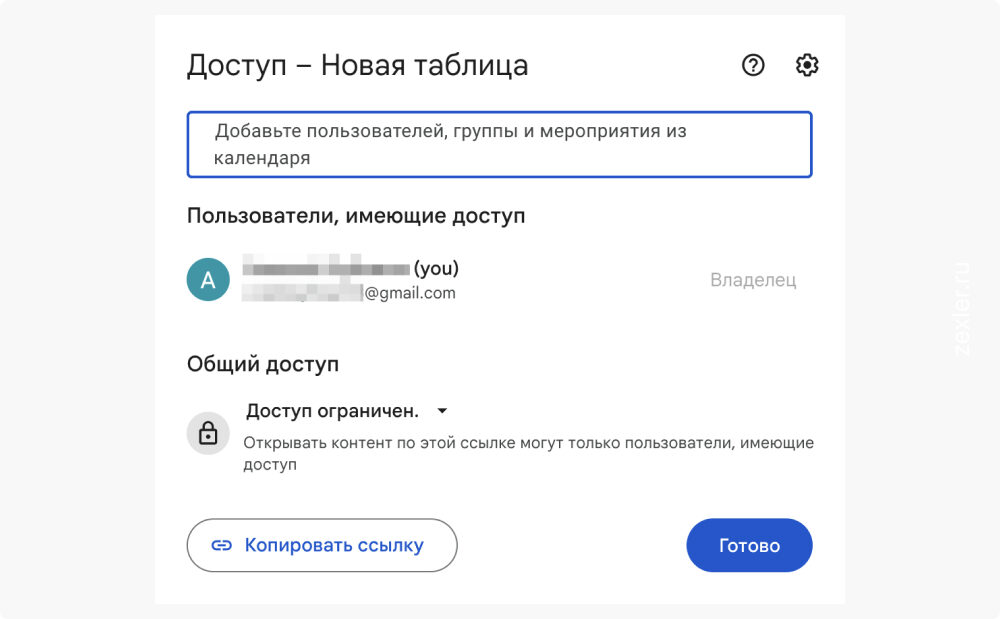Image resolution: width=1000 pixels, height=619 pixels.
Task: Focus the add users and groups field
Action: pos(499,145)
